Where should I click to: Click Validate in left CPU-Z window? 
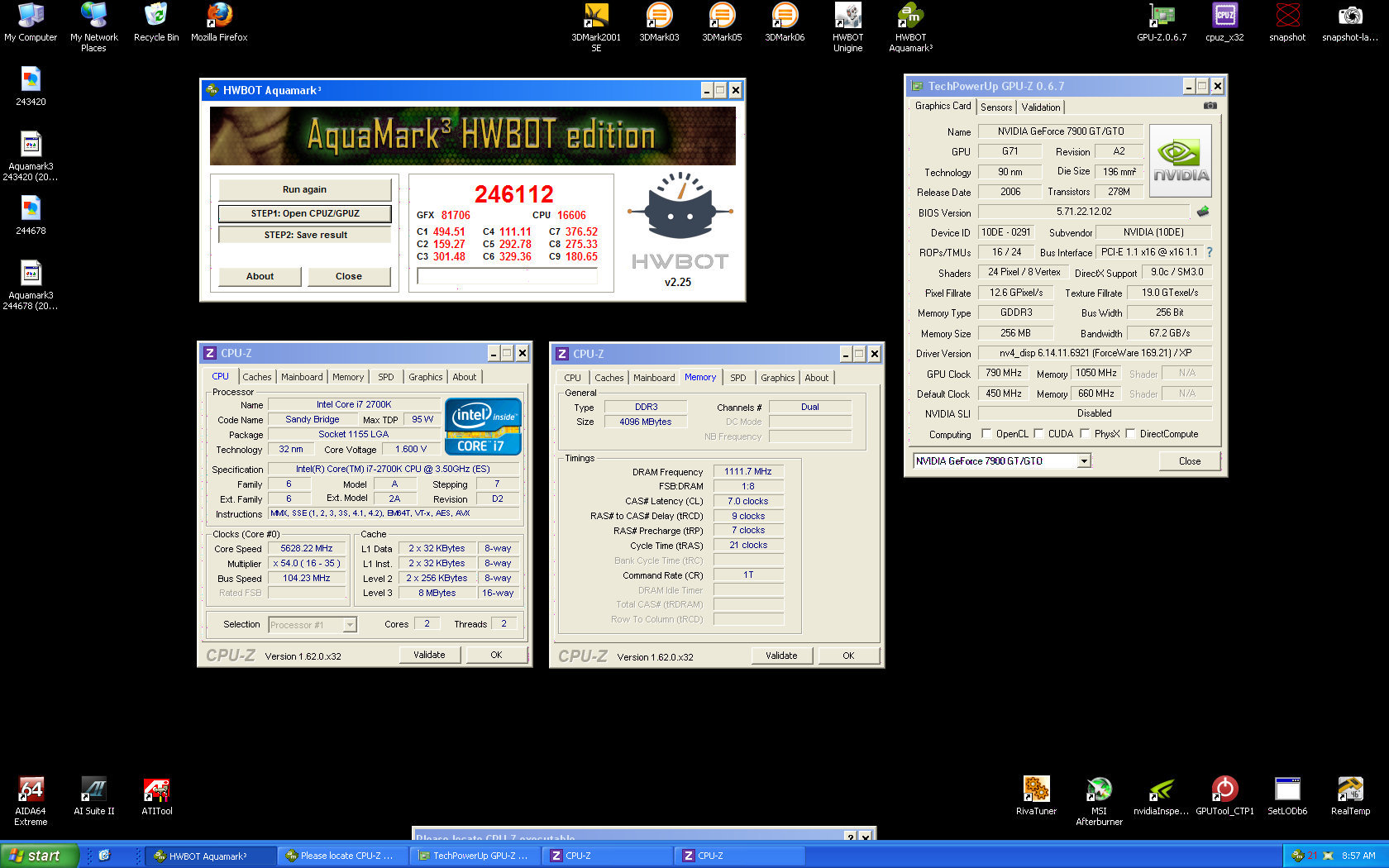point(429,655)
